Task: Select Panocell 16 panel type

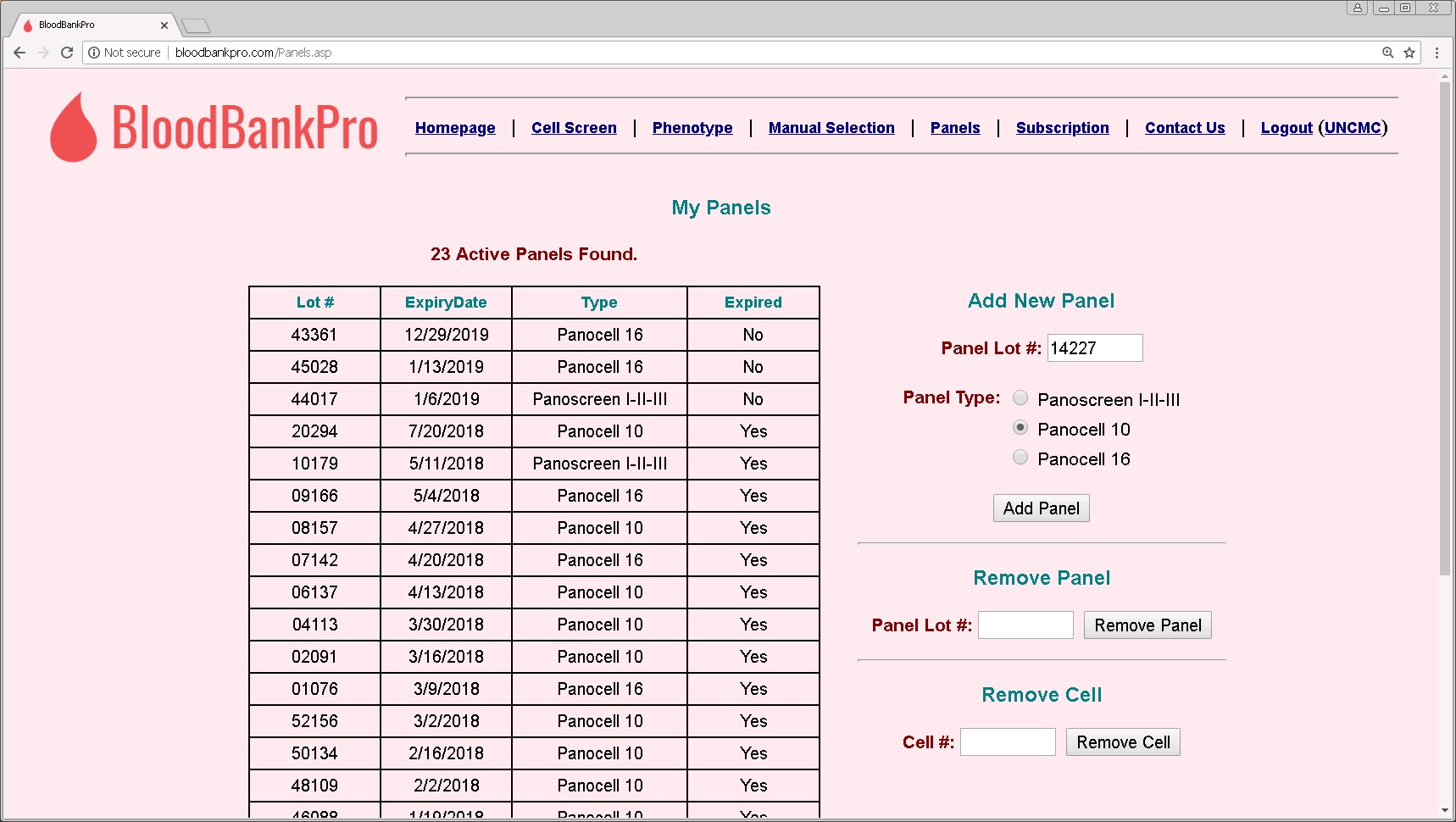Action: pos(1020,458)
